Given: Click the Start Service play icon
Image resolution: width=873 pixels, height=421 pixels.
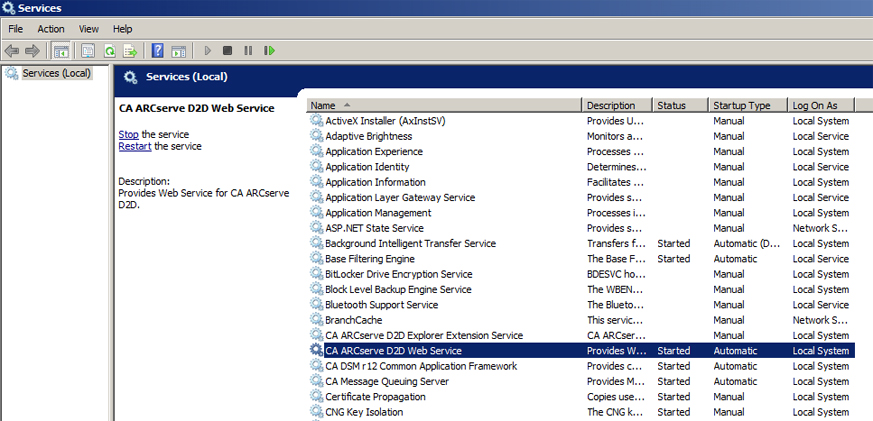Looking at the screenshot, I should coord(208,51).
